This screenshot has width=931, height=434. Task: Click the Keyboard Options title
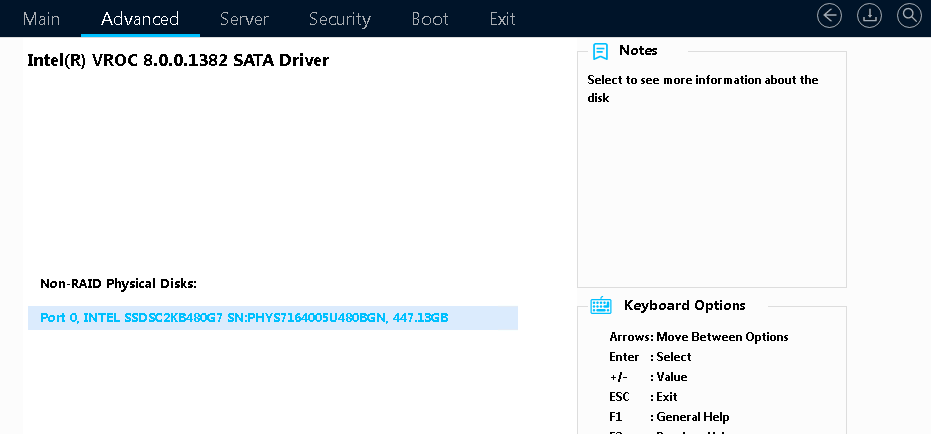pos(685,306)
